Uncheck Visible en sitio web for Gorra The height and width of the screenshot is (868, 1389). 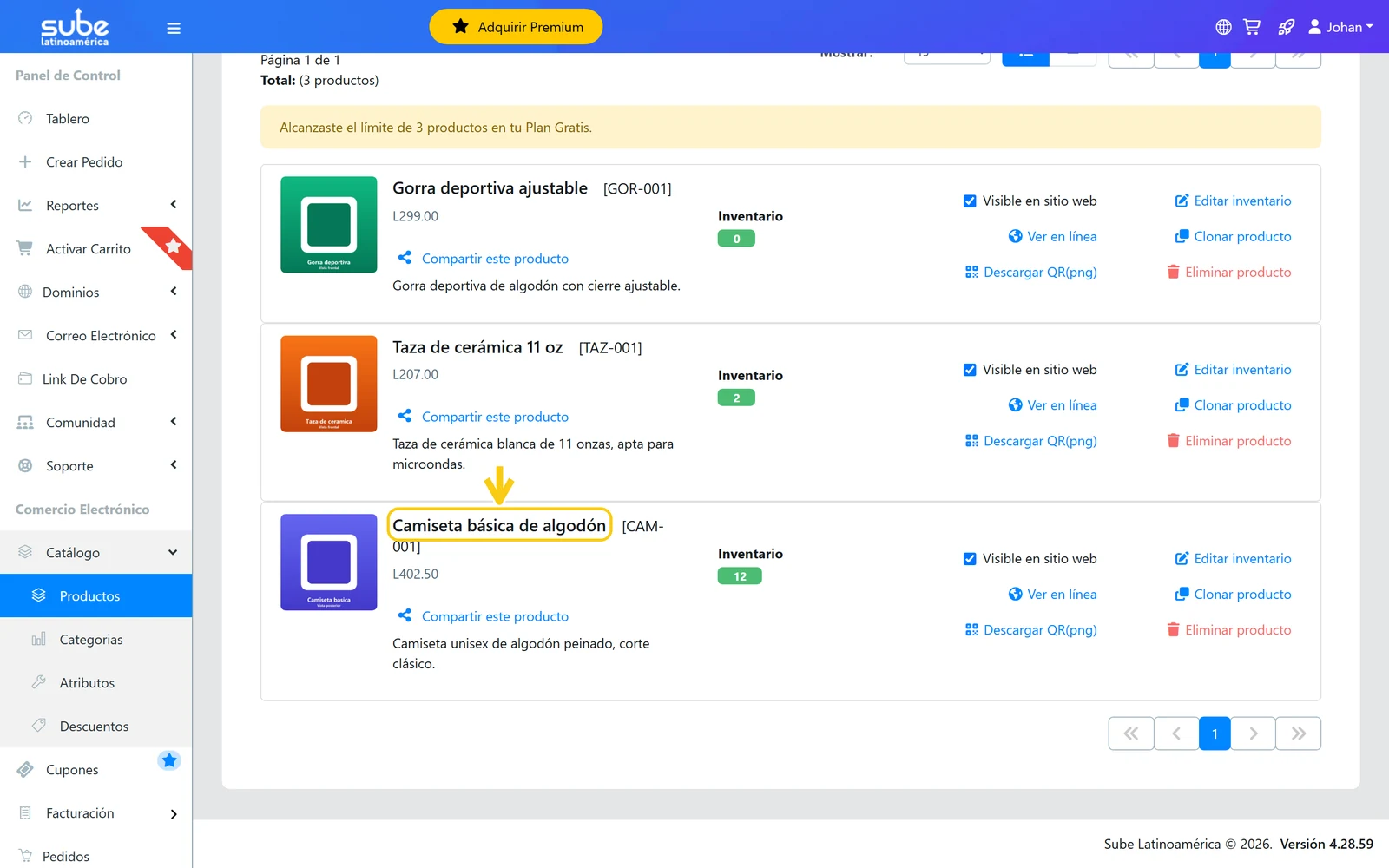pos(970,201)
